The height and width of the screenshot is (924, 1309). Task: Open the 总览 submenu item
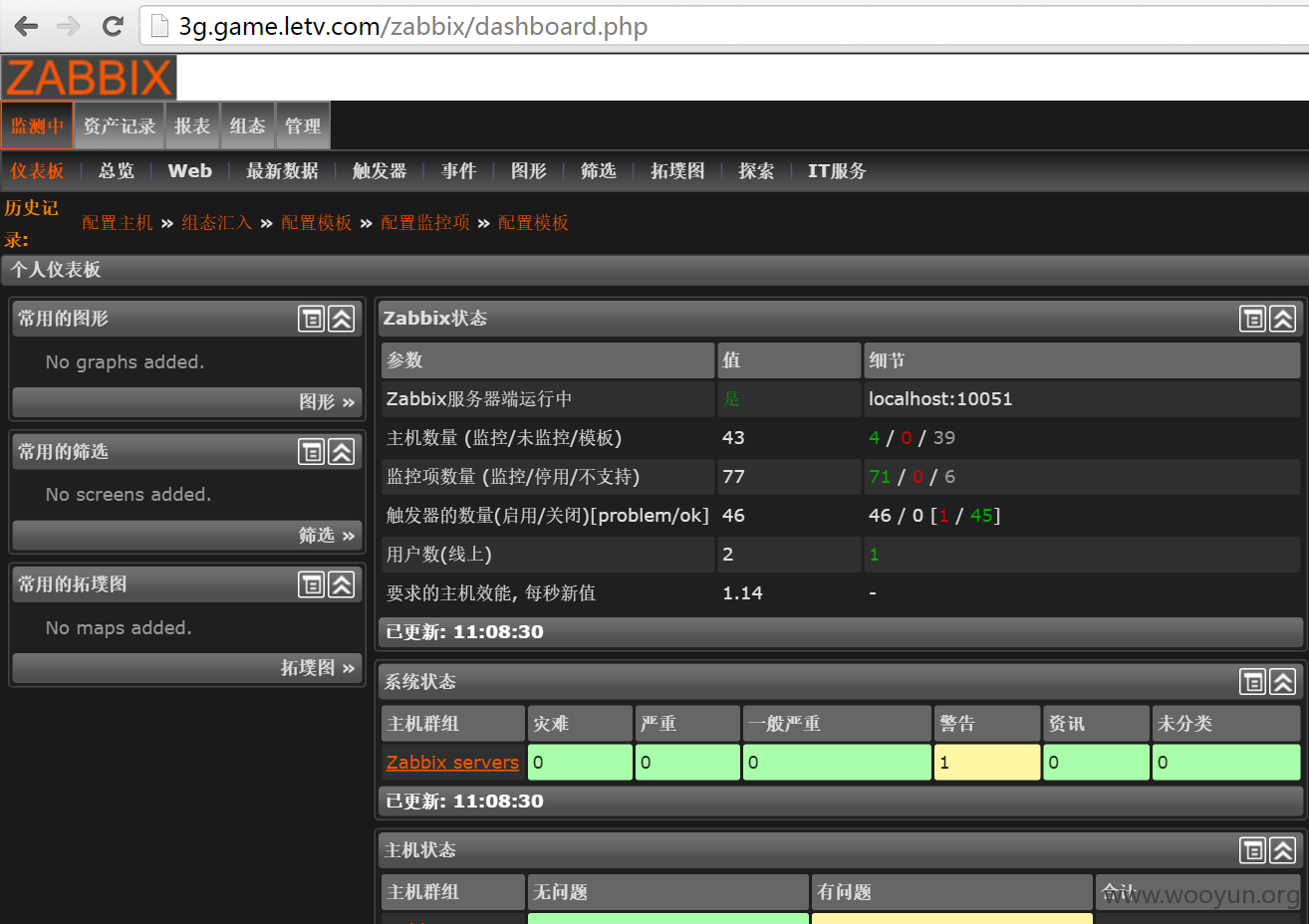click(116, 171)
